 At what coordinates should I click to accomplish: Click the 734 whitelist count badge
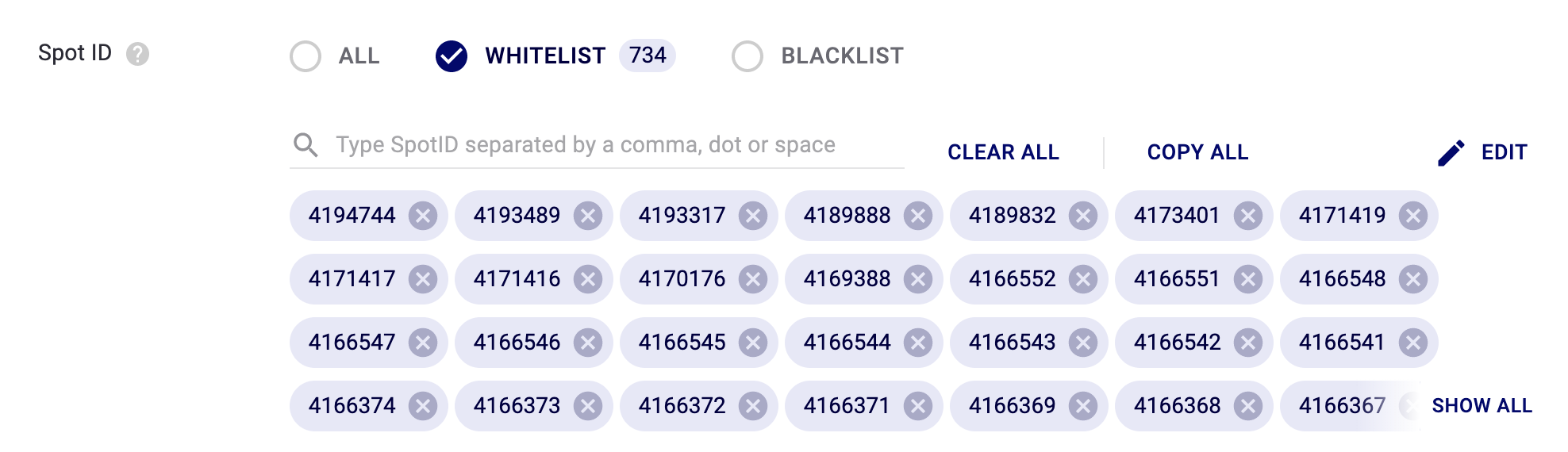coord(648,56)
